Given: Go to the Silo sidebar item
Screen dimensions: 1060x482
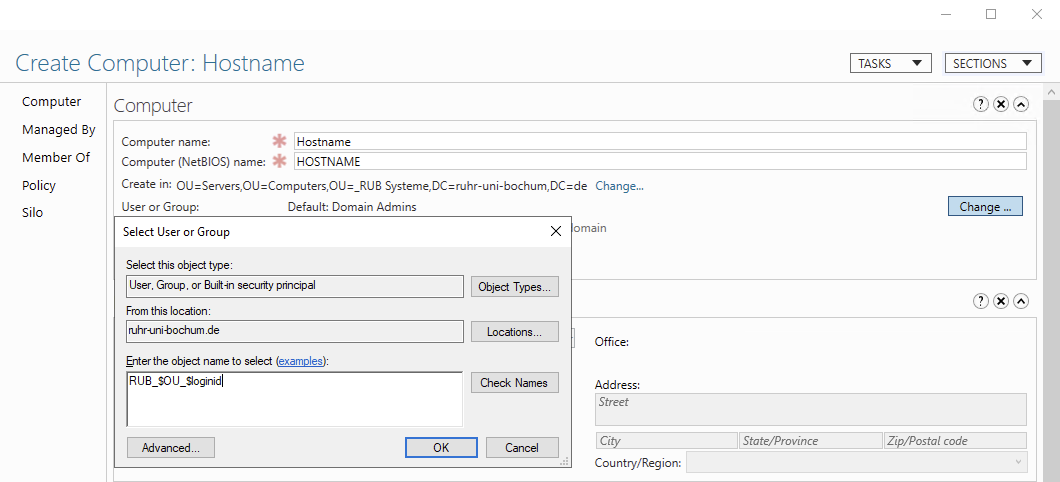Looking at the screenshot, I should [32, 212].
